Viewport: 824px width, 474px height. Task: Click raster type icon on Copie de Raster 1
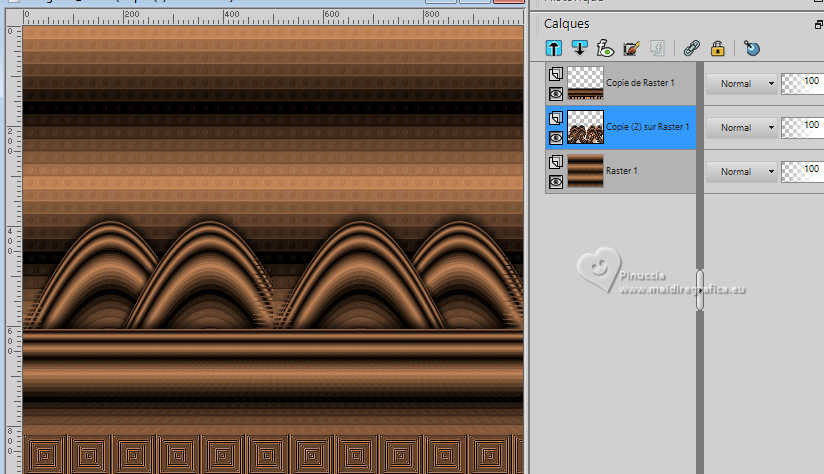(556, 74)
